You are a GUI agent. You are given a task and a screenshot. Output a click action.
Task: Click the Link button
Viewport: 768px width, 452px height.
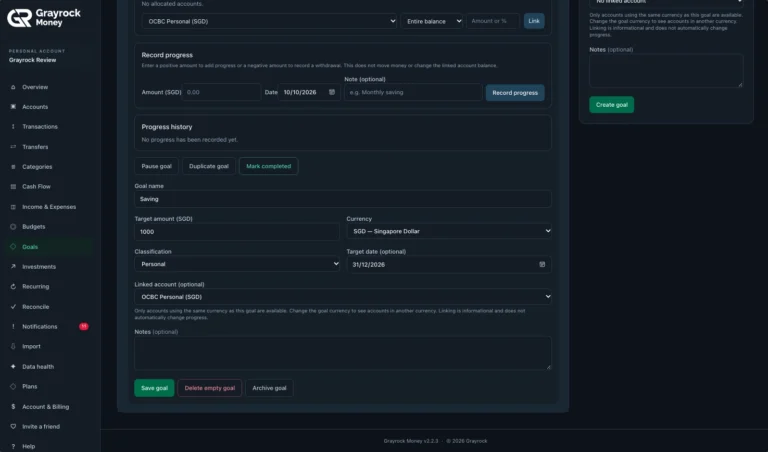point(534,21)
